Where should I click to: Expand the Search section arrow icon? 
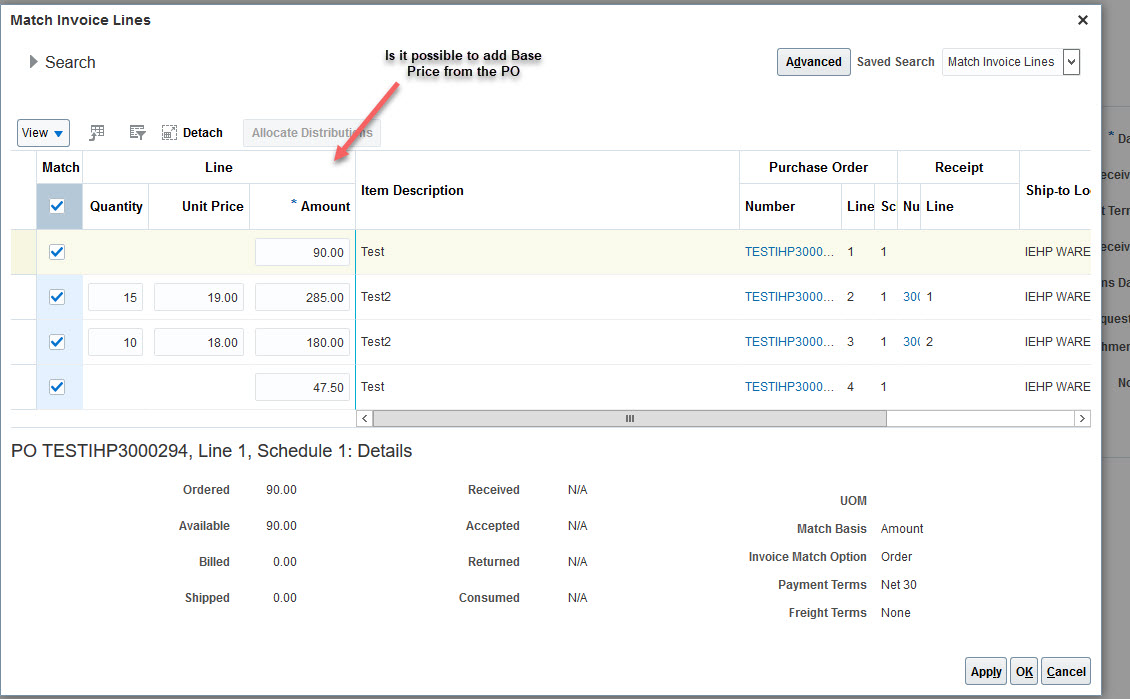click(33, 61)
